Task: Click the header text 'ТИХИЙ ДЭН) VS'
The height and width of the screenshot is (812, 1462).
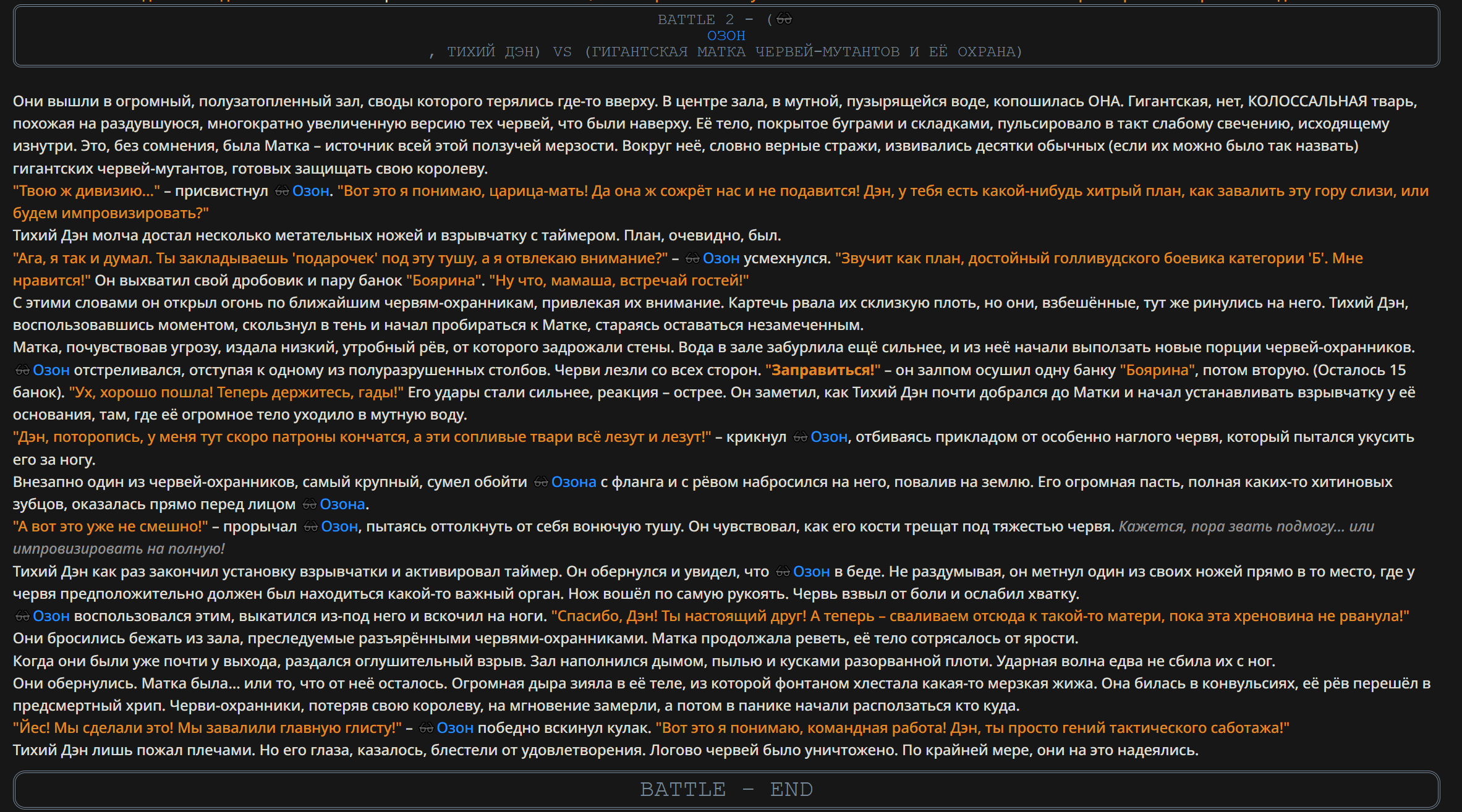Action: tap(510, 52)
